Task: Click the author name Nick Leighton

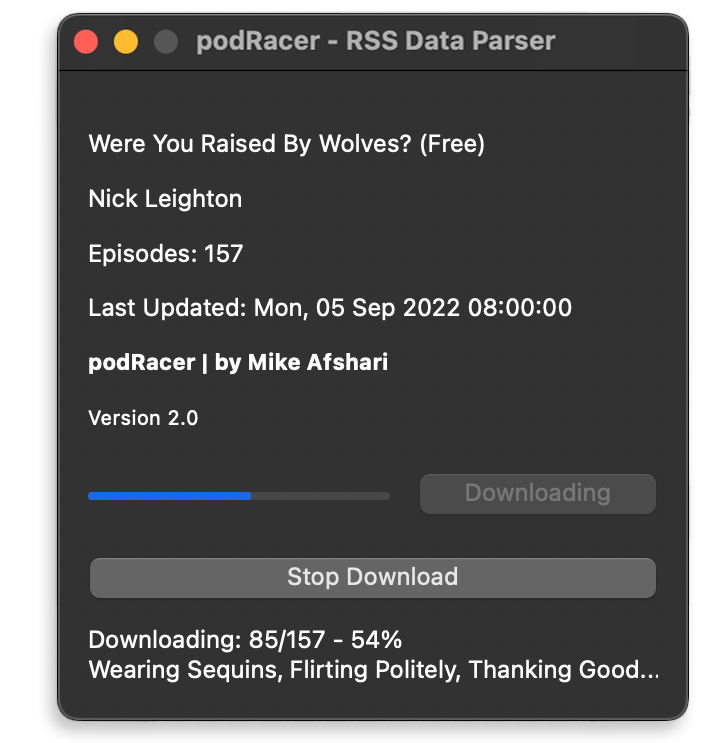Action: pyautogui.click(x=165, y=199)
